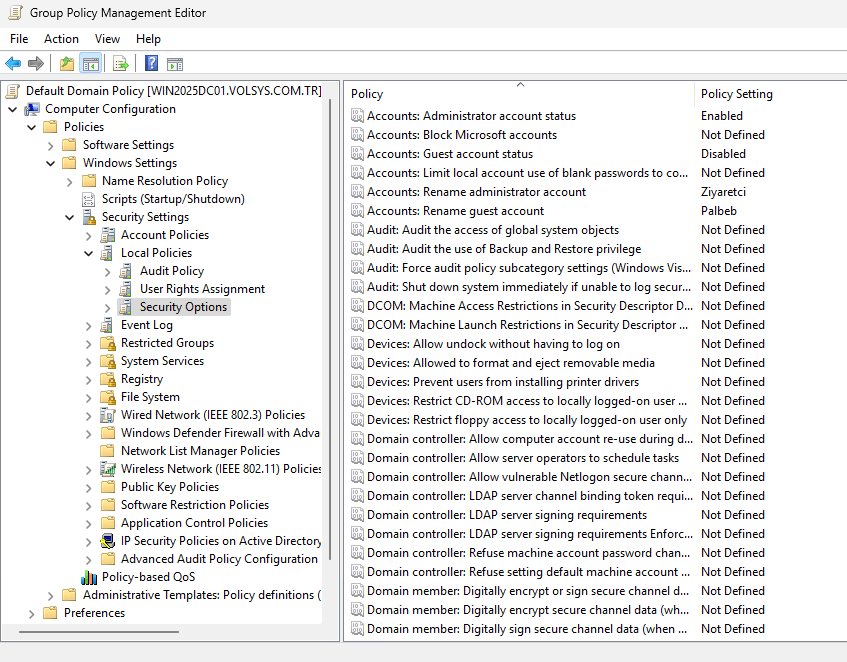Expand the Audit Policy node
Screen dimensions: 847x662
108,271
